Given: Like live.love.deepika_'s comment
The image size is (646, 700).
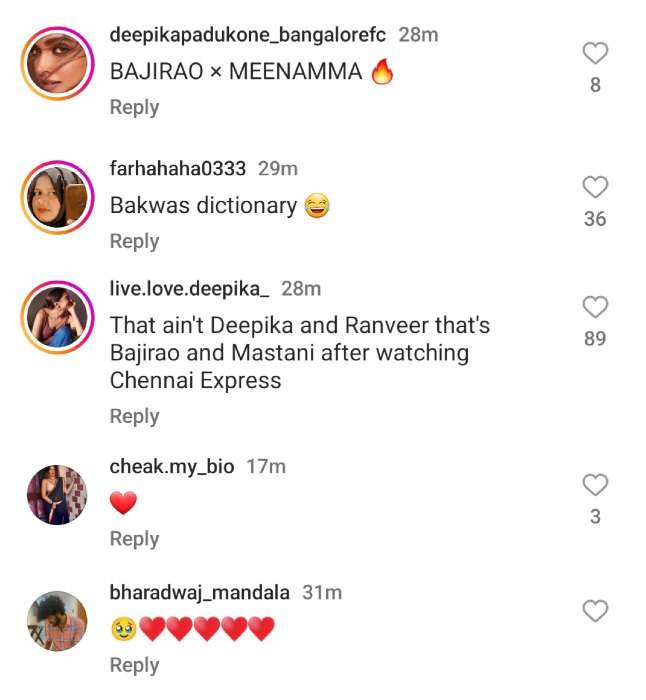Looking at the screenshot, I should (x=595, y=307).
